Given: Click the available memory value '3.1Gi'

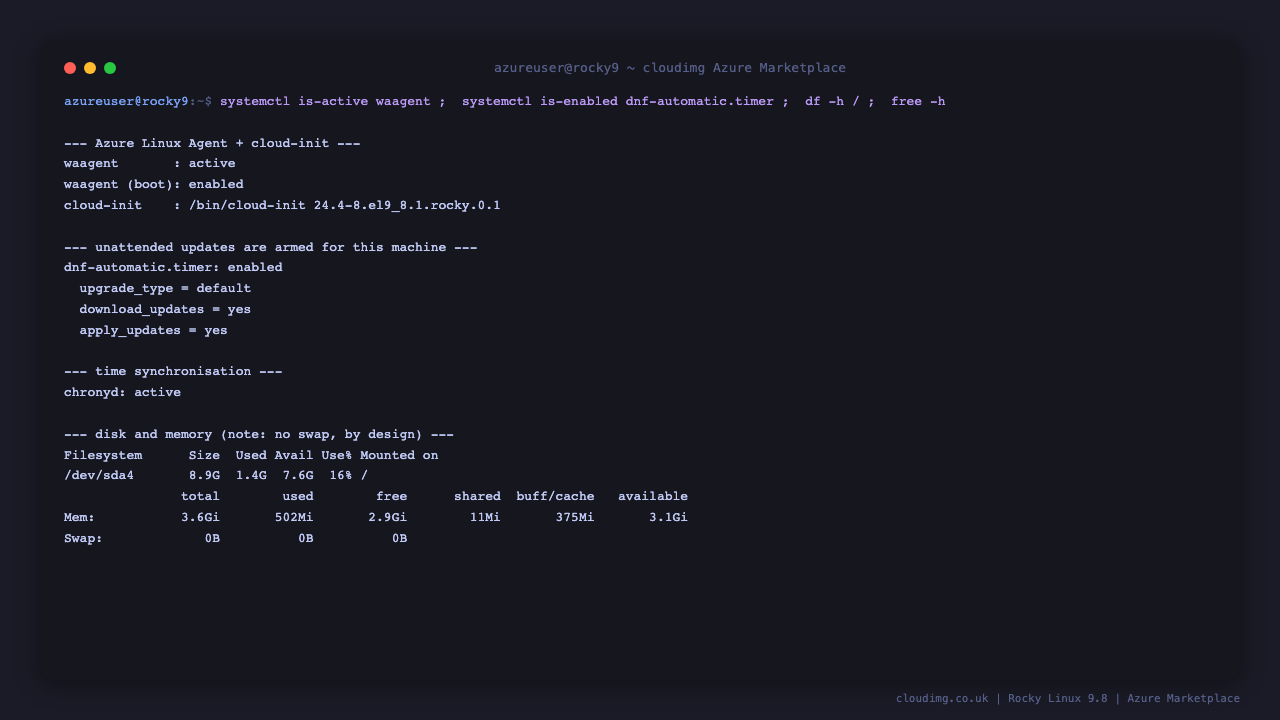Looking at the screenshot, I should [669, 517].
